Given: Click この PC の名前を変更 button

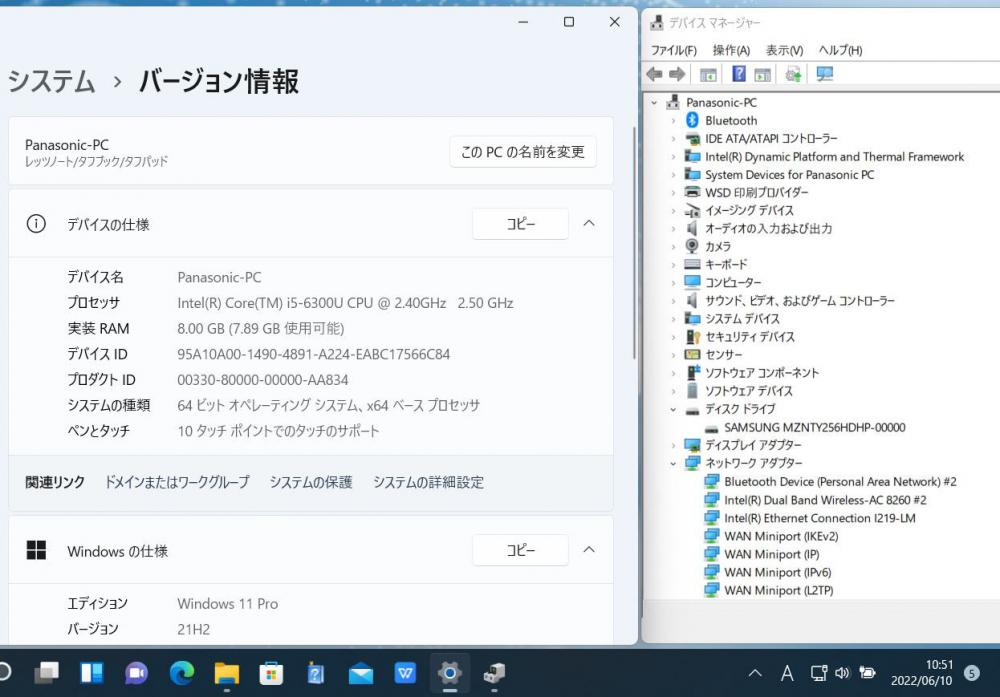Looking at the screenshot, I should tap(523, 152).
